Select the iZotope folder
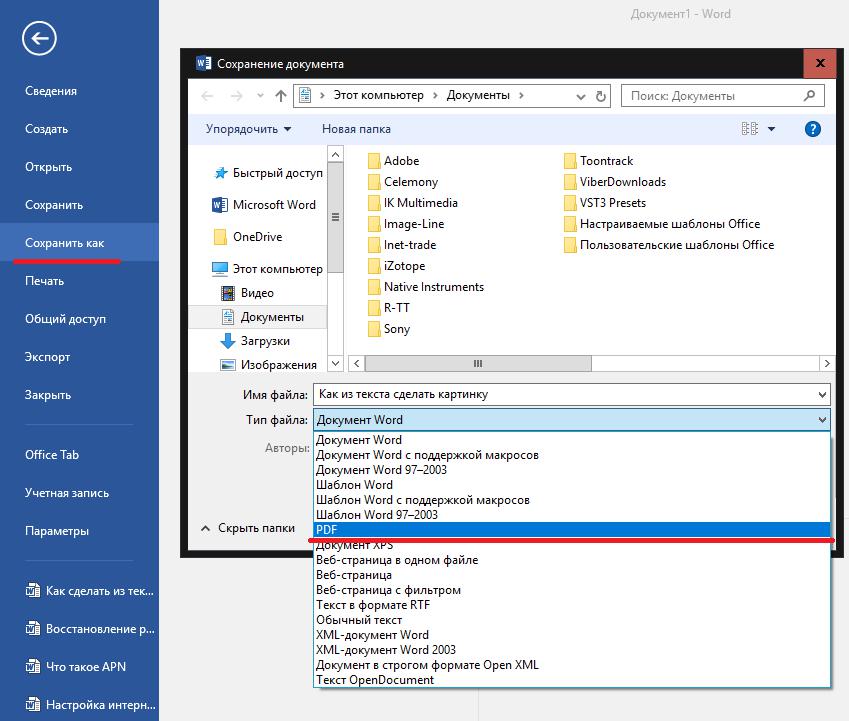849x721 pixels. [x=396, y=266]
